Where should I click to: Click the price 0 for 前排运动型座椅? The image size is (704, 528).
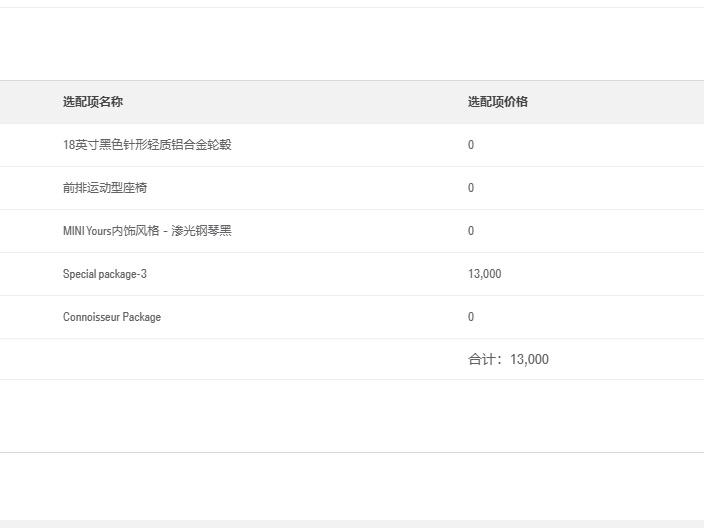(471, 188)
